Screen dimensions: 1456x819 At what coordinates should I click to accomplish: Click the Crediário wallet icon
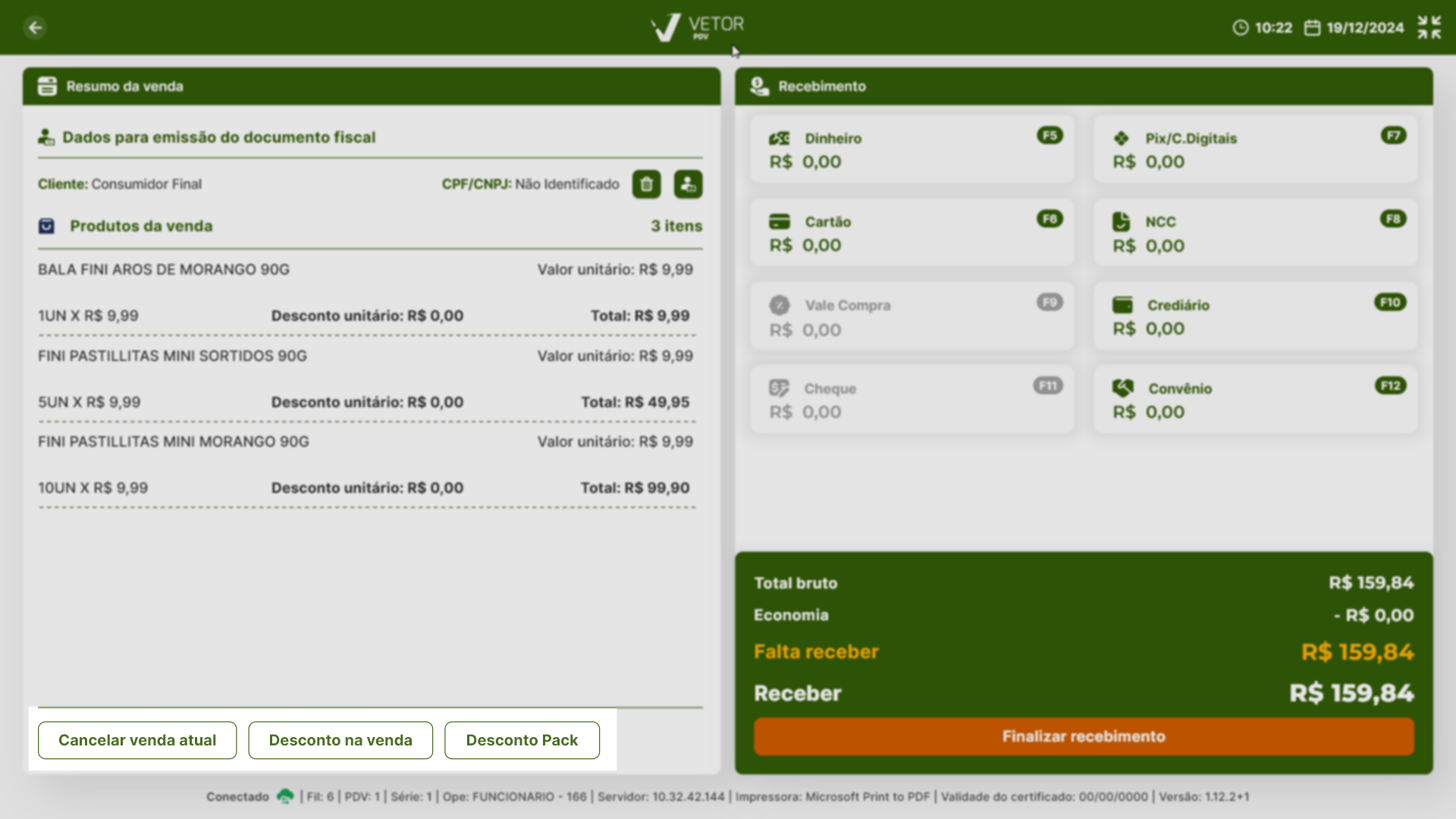(1122, 305)
